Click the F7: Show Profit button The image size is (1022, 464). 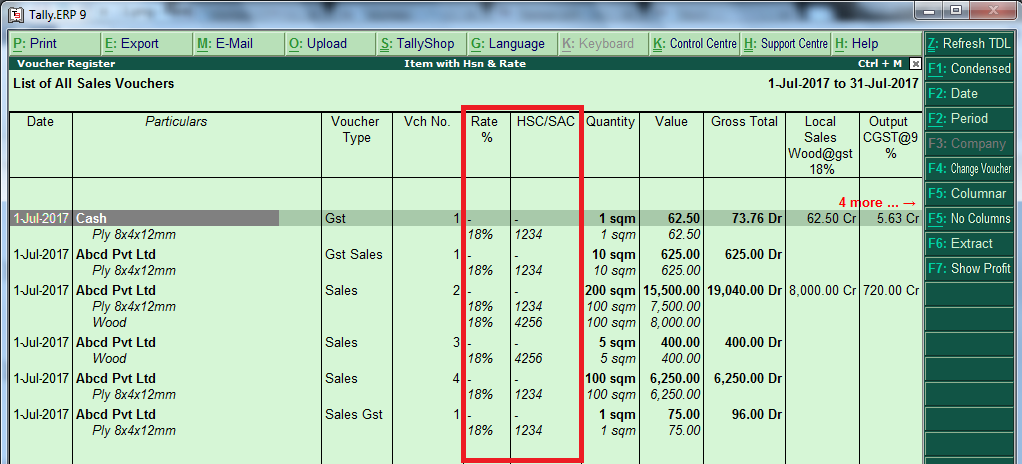point(969,268)
